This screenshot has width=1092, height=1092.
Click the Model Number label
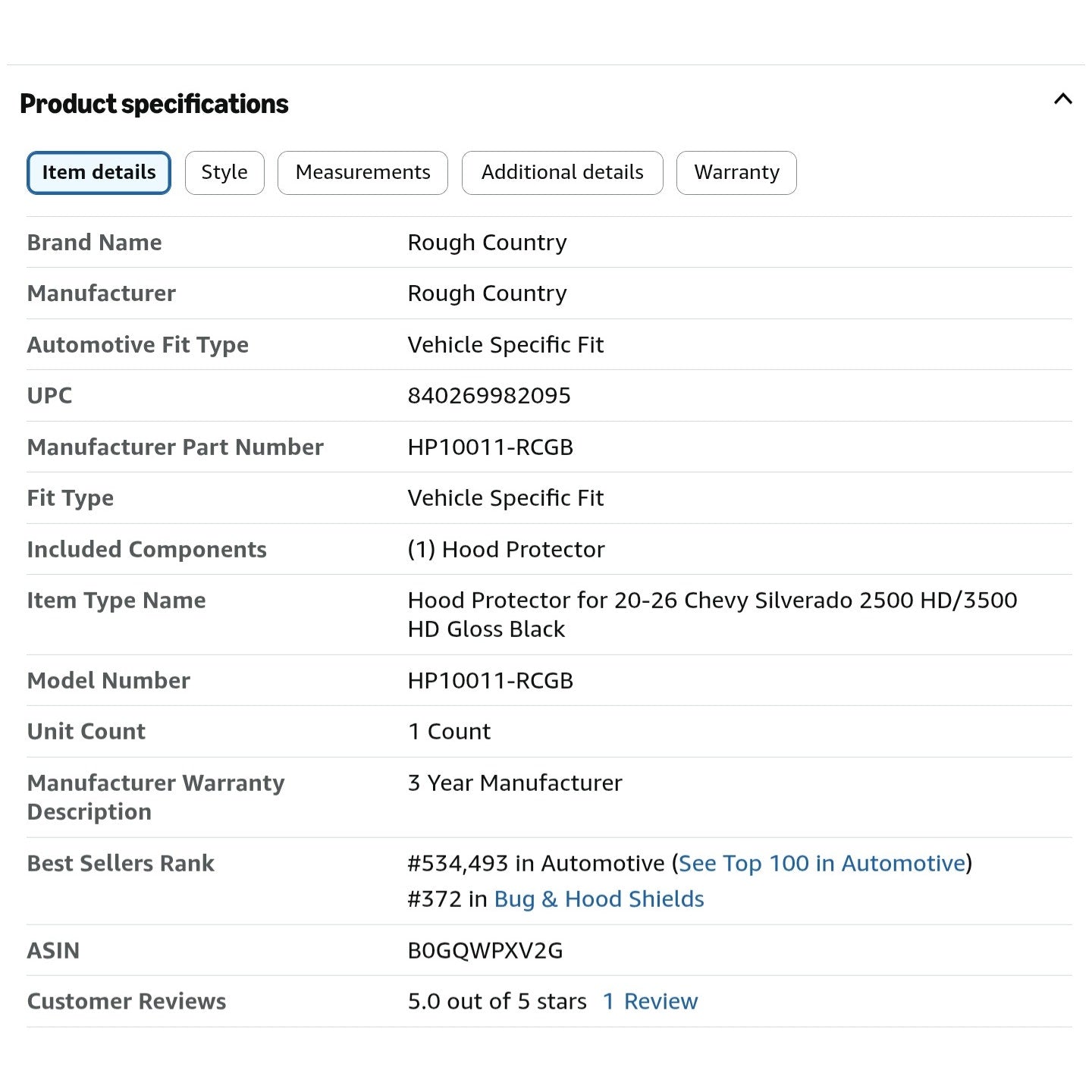pyautogui.click(x=108, y=681)
